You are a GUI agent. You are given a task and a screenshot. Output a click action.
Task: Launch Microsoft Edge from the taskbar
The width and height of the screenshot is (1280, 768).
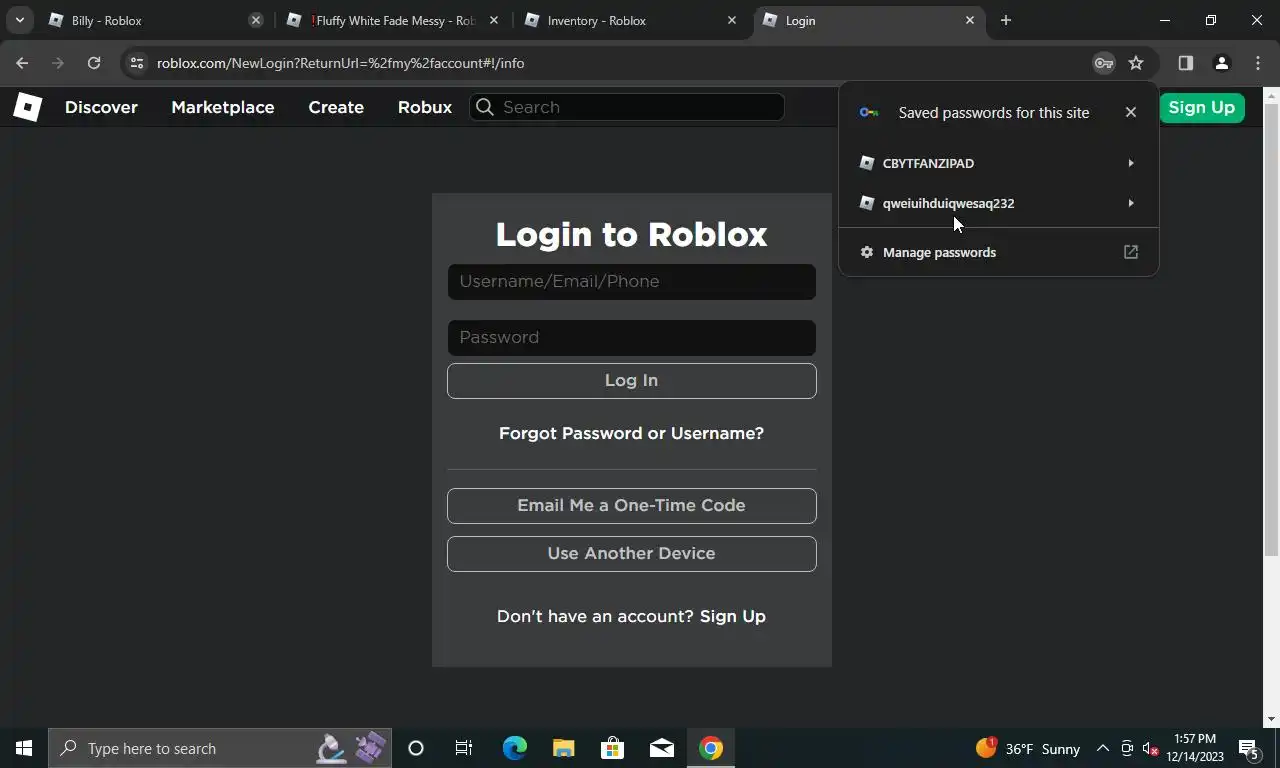[x=514, y=748]
